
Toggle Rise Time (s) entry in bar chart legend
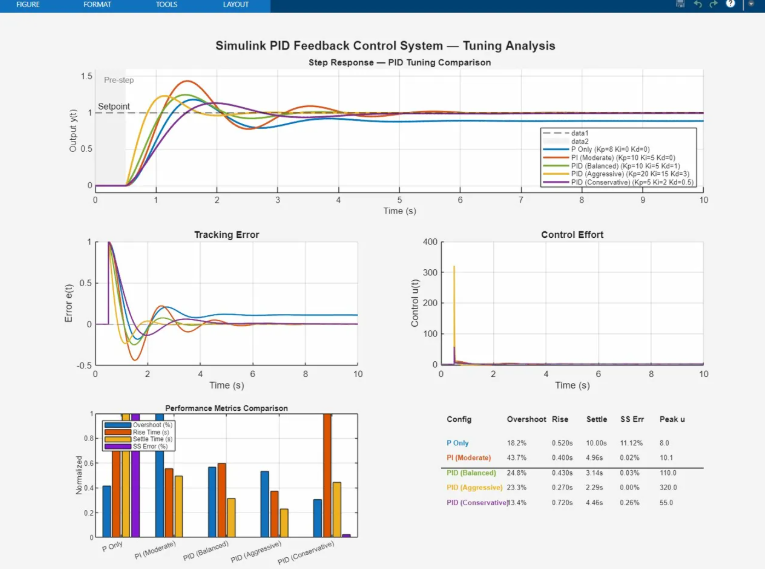[137, 432]
